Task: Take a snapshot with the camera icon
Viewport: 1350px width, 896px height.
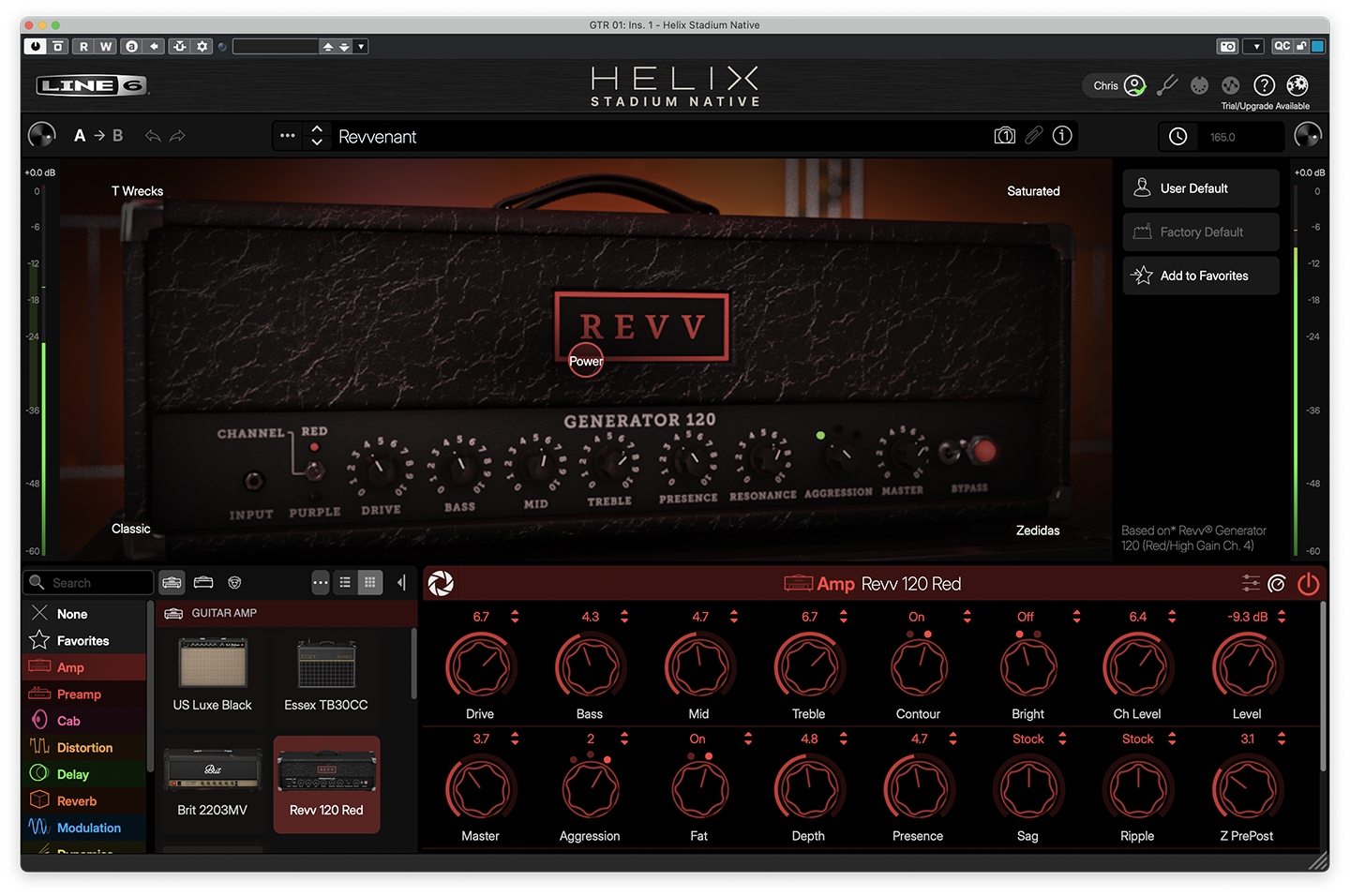Action: pyautogui.click(x=1004, y=136)
